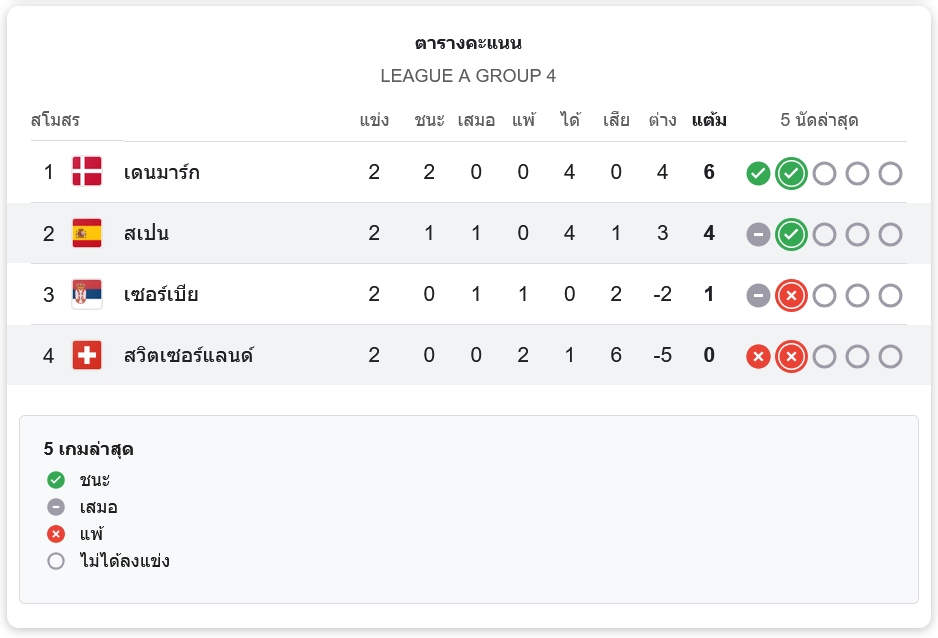Click the LEAGUE A GROUP 4 heading

[468, 76]
